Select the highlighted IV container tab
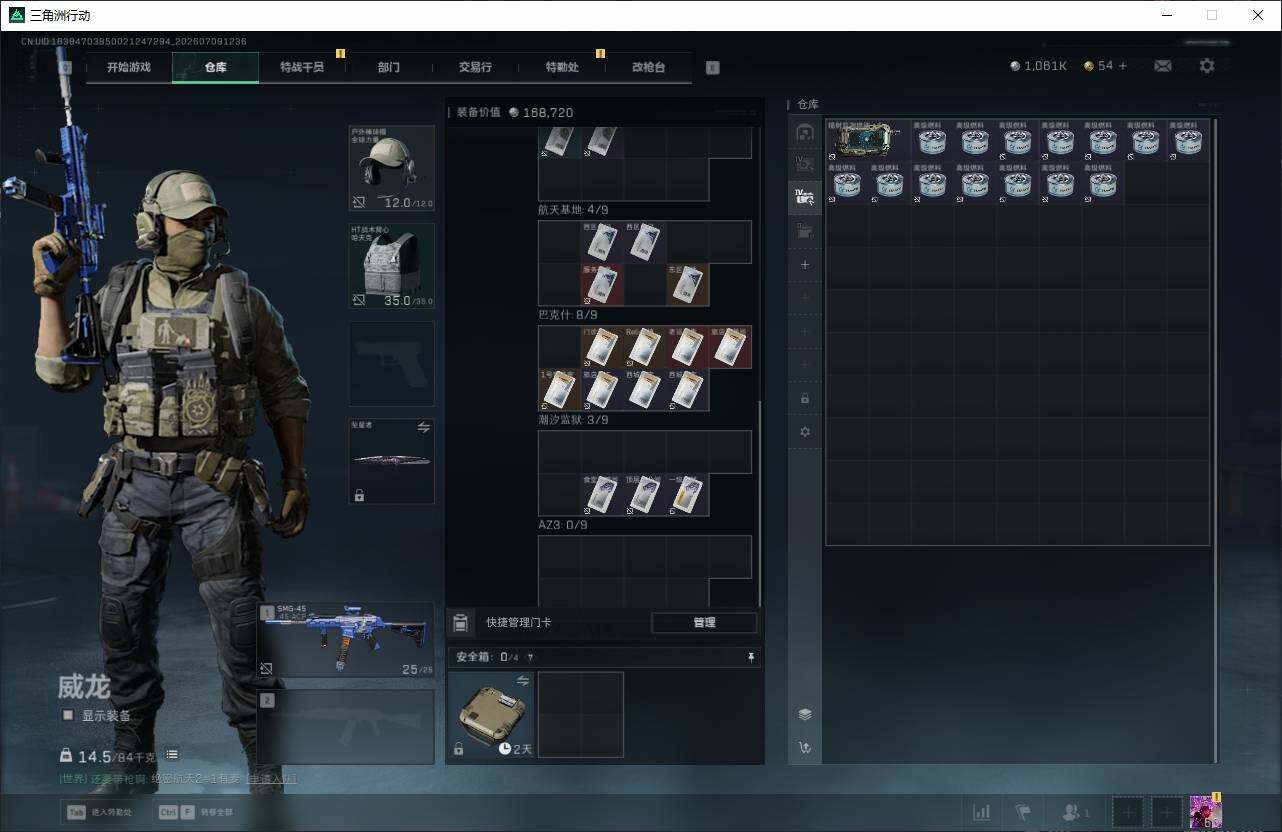1282x832 pixels. pos(805,197)
